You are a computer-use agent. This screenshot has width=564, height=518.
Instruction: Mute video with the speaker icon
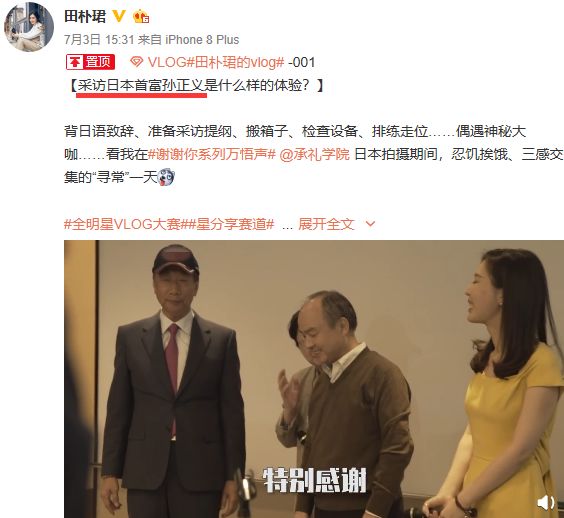(546, 503)
